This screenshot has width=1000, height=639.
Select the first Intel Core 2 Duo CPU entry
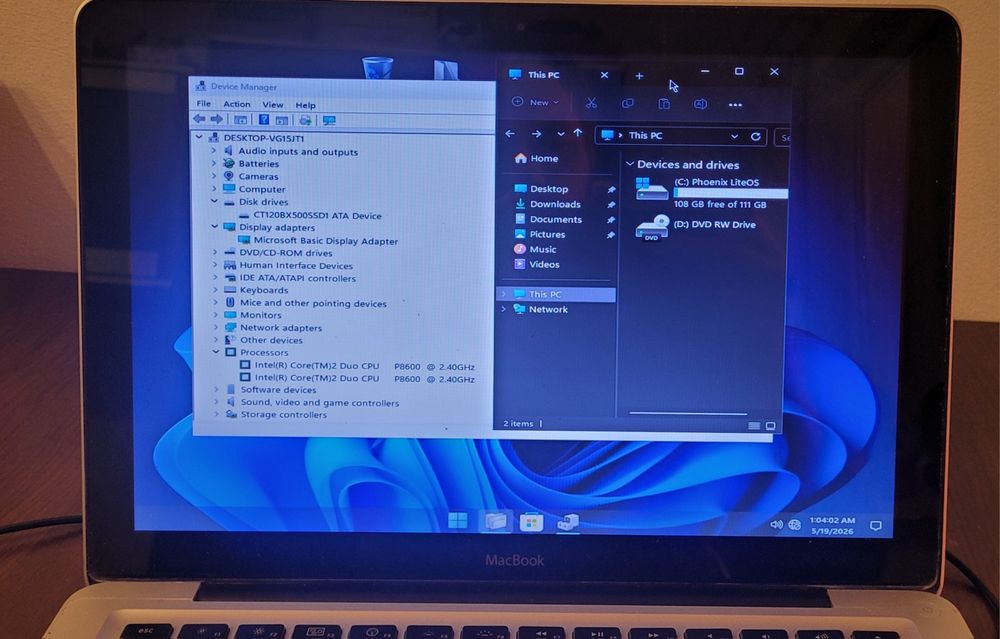click(364, 366)
